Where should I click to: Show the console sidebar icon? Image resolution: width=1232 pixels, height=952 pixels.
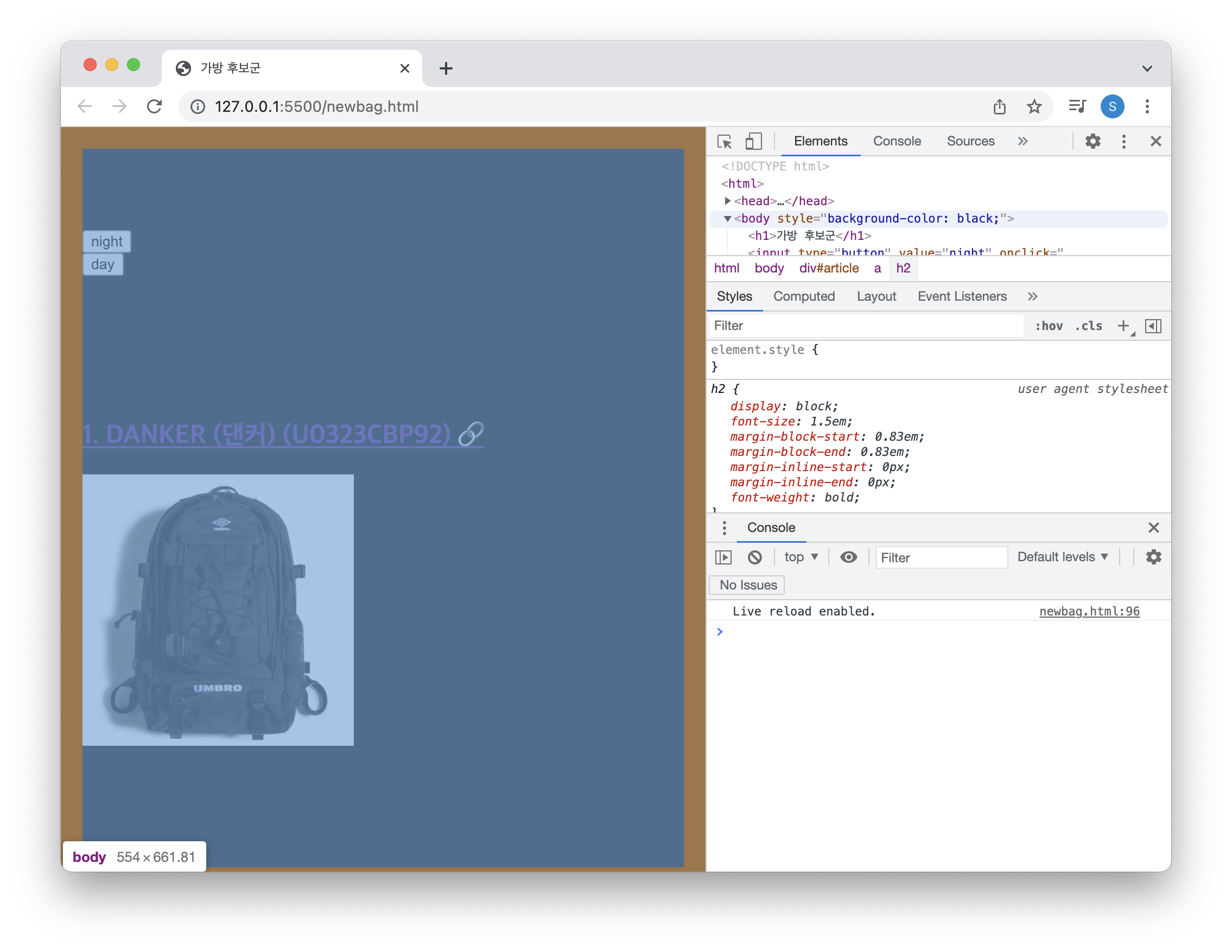723,557
